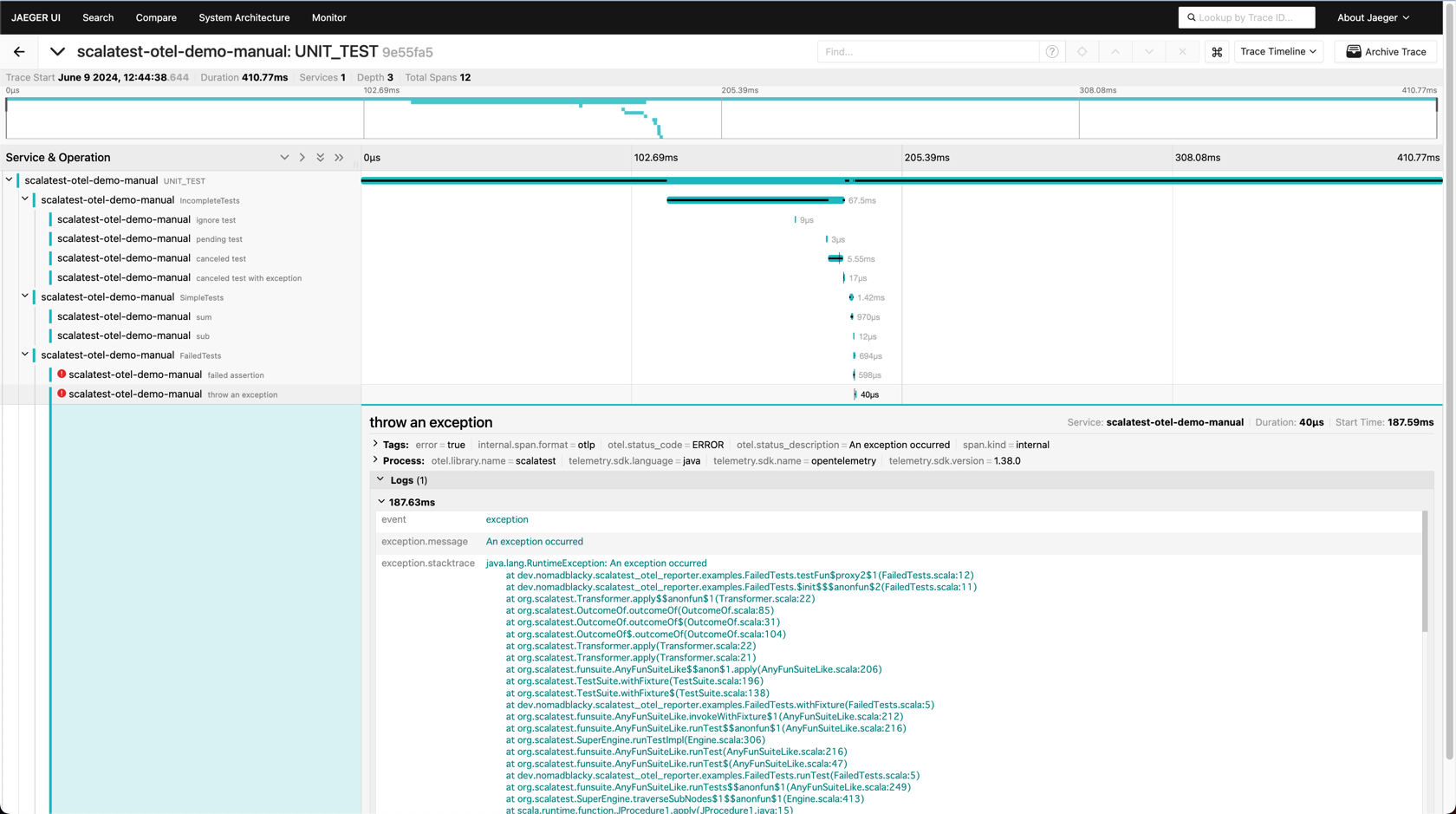Screen dimensions: 1456x814
Task: Click the SimpleTests 1.42ms duration label
Action: tap(871, 297)
